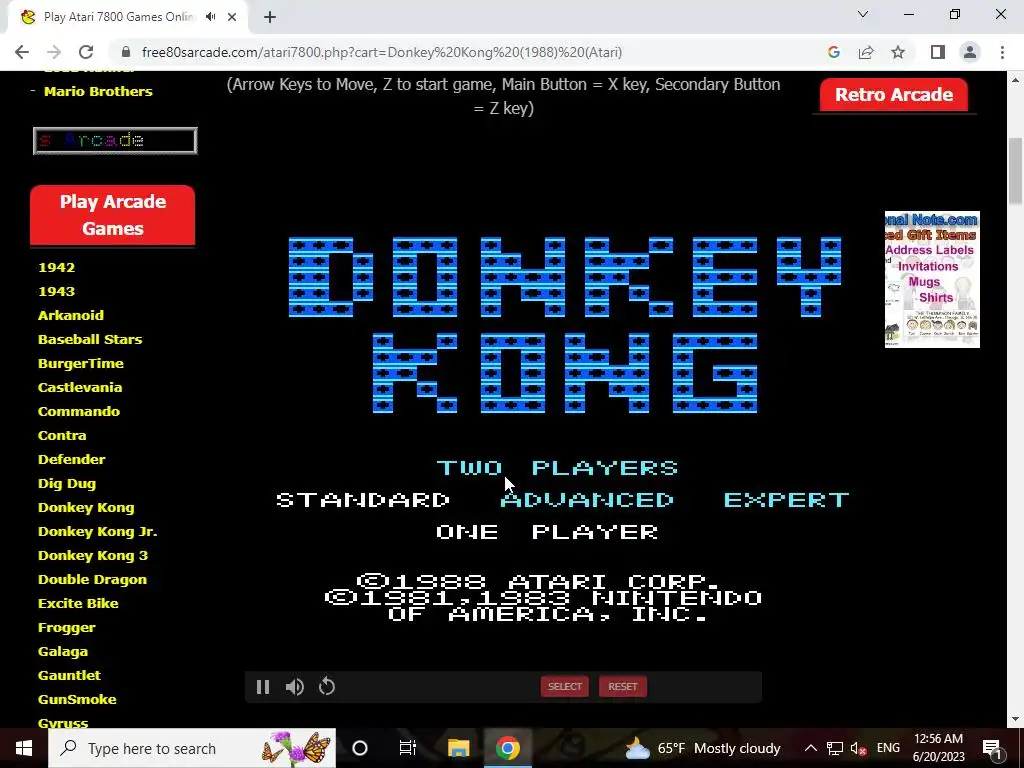Viewport: 1024px width, 768px height.
Task: Open the browser side panel
Action: pyautogui.click(x=938, y=52)
